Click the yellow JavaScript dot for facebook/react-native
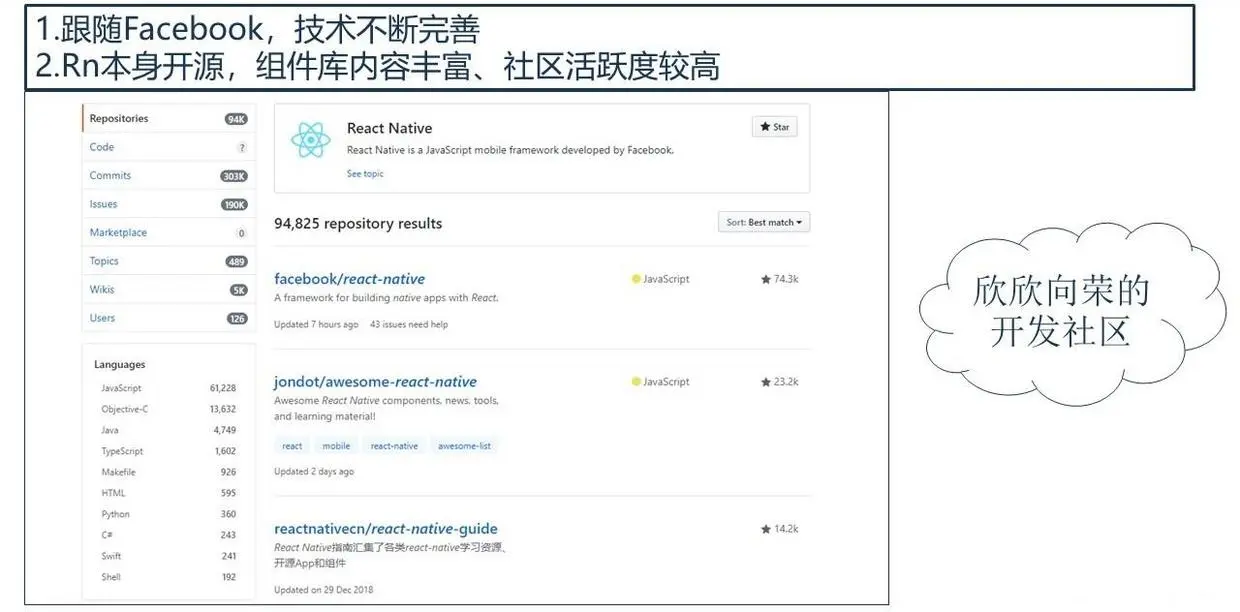 coord(636,279)
